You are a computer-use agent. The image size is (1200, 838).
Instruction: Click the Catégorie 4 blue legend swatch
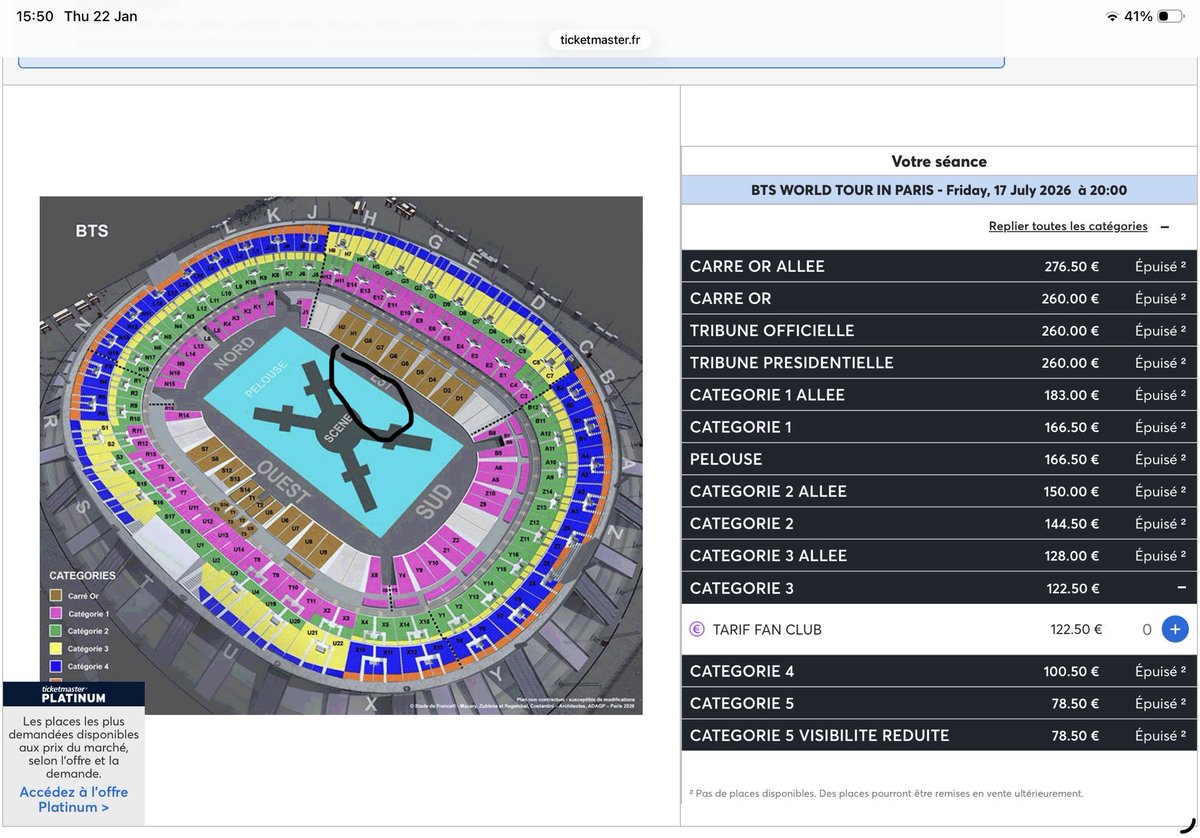[56, 665]
